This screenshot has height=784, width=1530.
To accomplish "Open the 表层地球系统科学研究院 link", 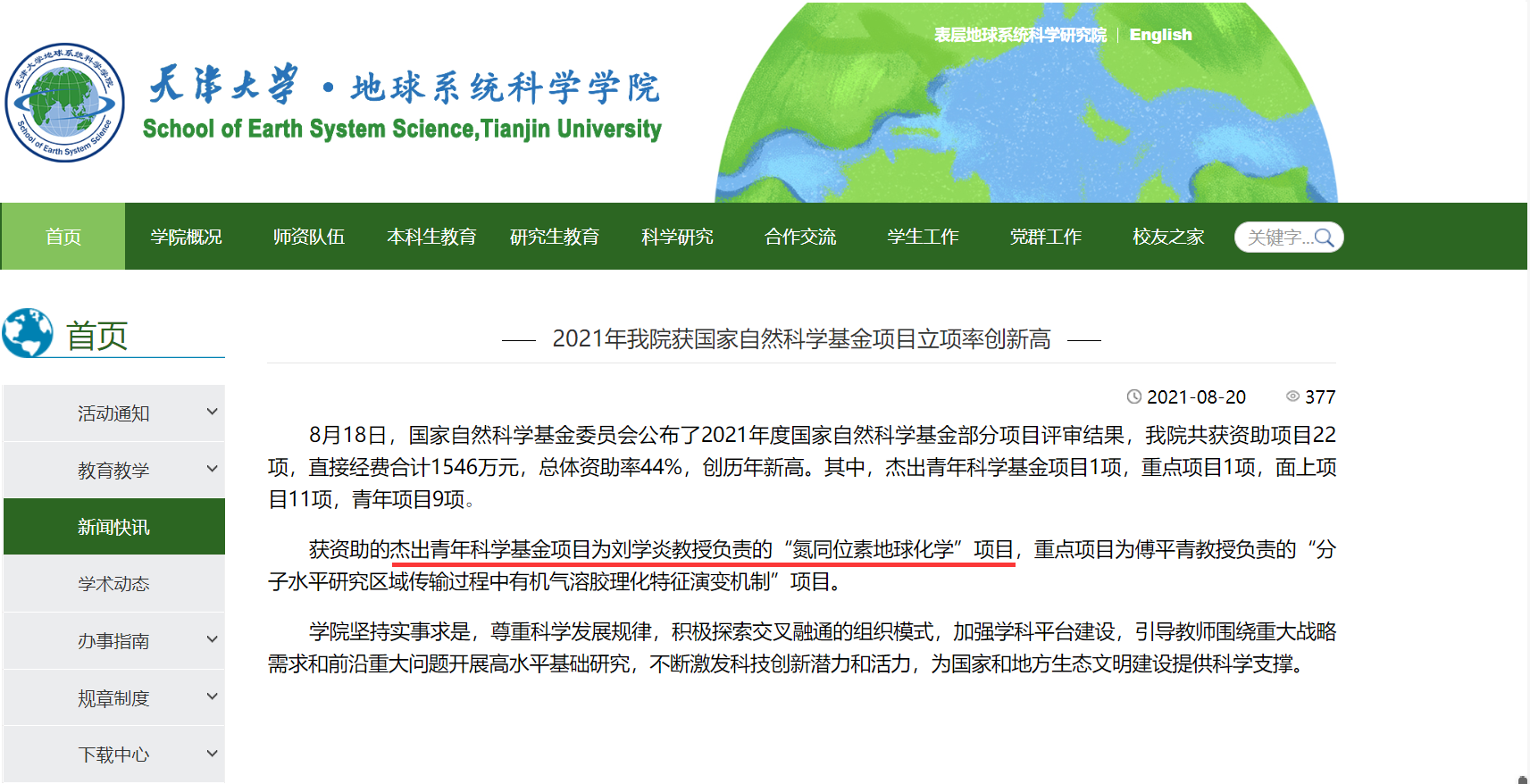I will pos(1020,35).
